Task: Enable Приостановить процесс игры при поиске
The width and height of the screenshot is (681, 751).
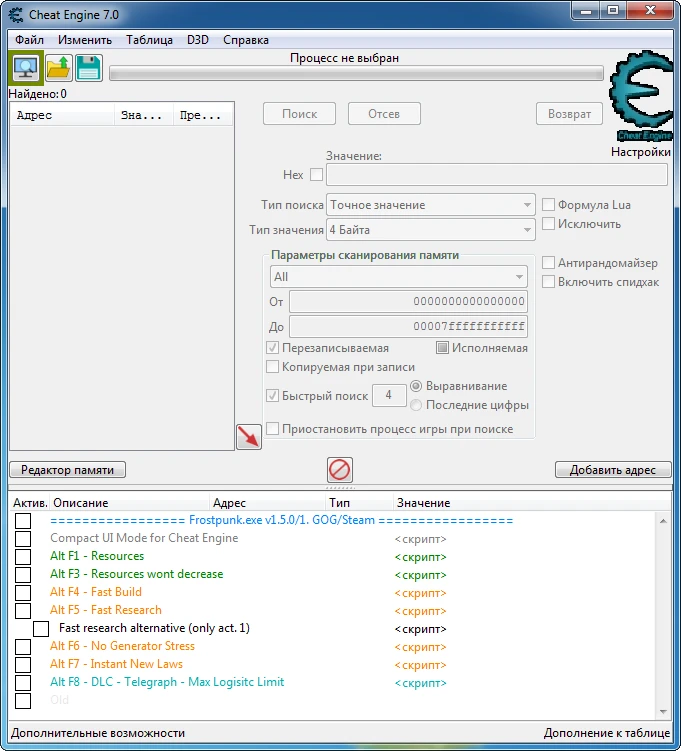Action: click(272, 429)
